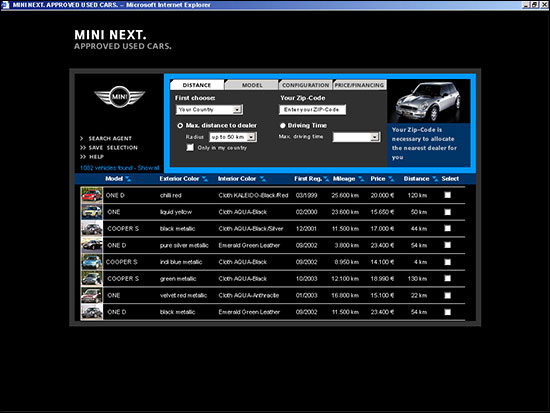Select the indi blue COOPER S checkbox
Viewport: 550px width, 413px height.
(x=448, y=262)
